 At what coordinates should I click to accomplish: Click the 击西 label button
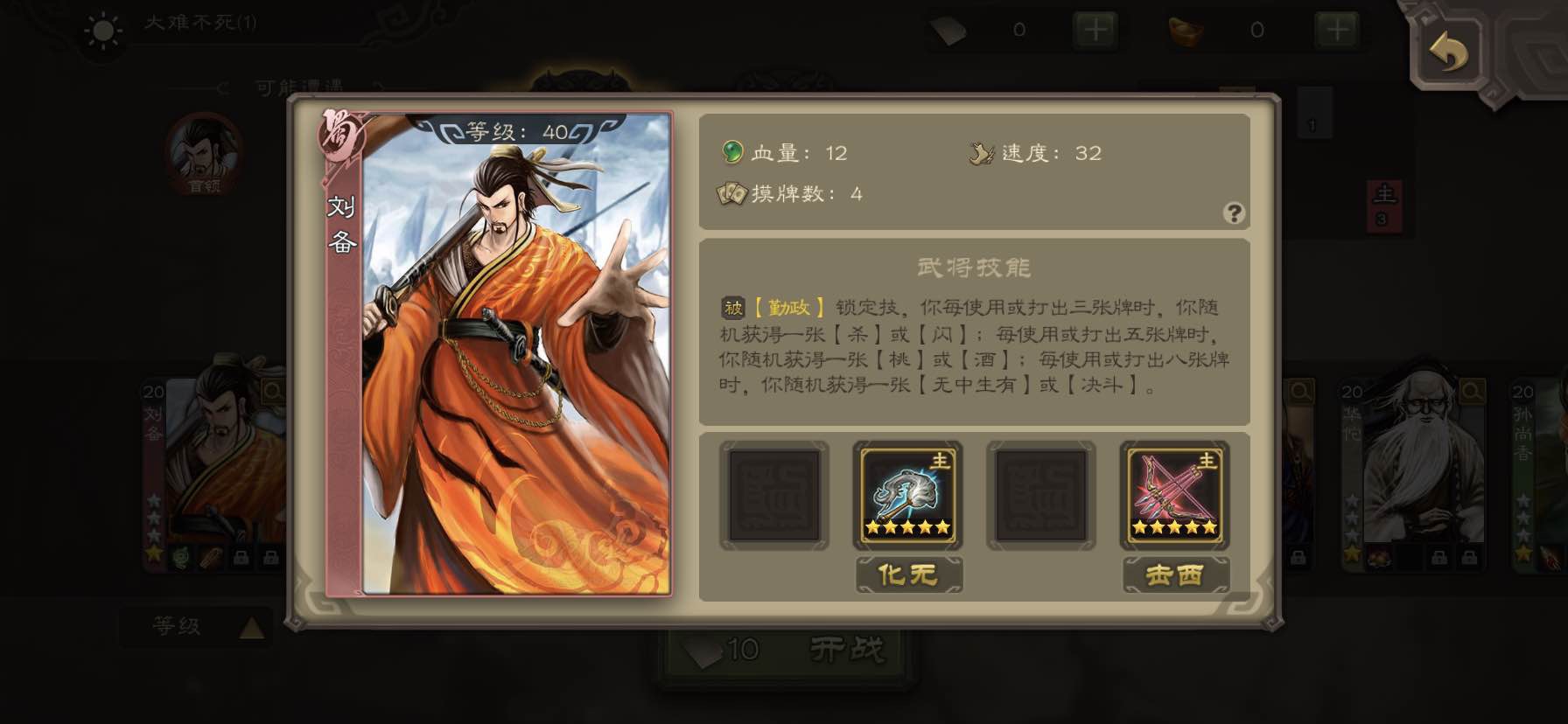pyautogui.click(x=1175, y=574)
